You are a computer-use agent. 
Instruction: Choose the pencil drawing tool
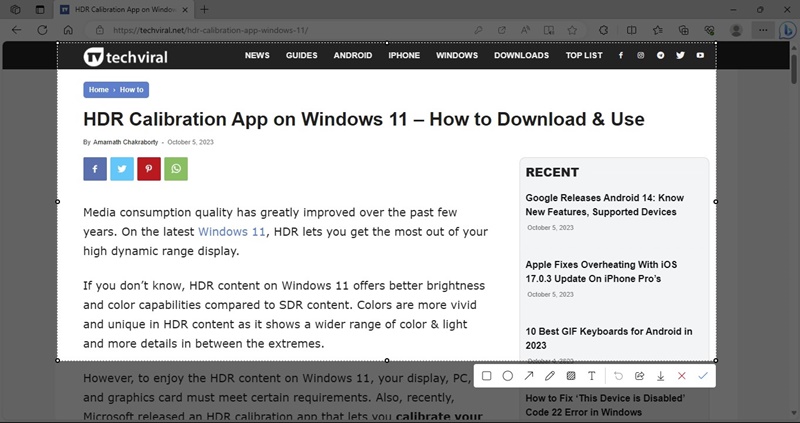(x=549, y=376)
